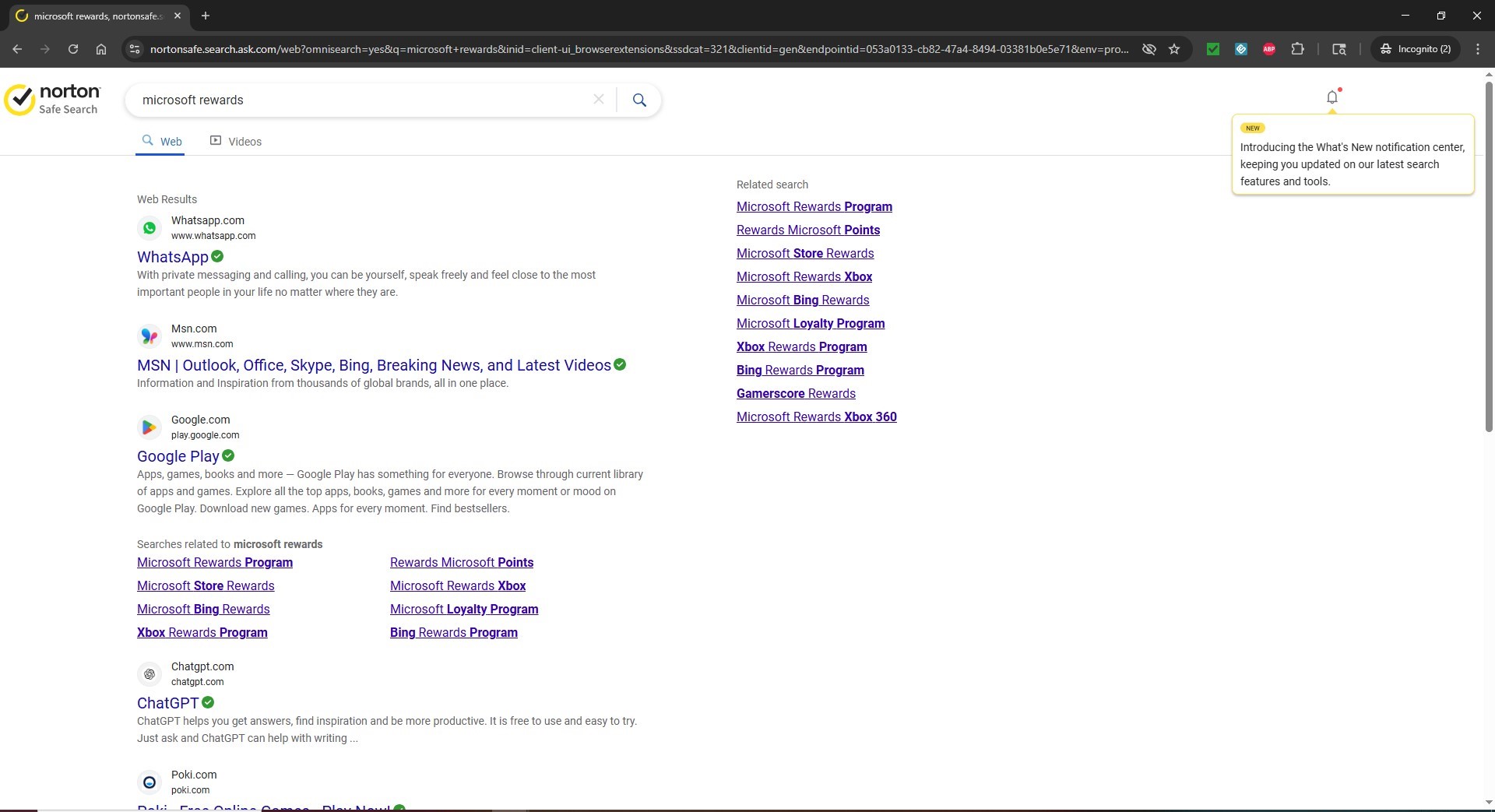Click the browser back arrow
This screenshot has height=812, width=1495.
[x=17, y=49]
